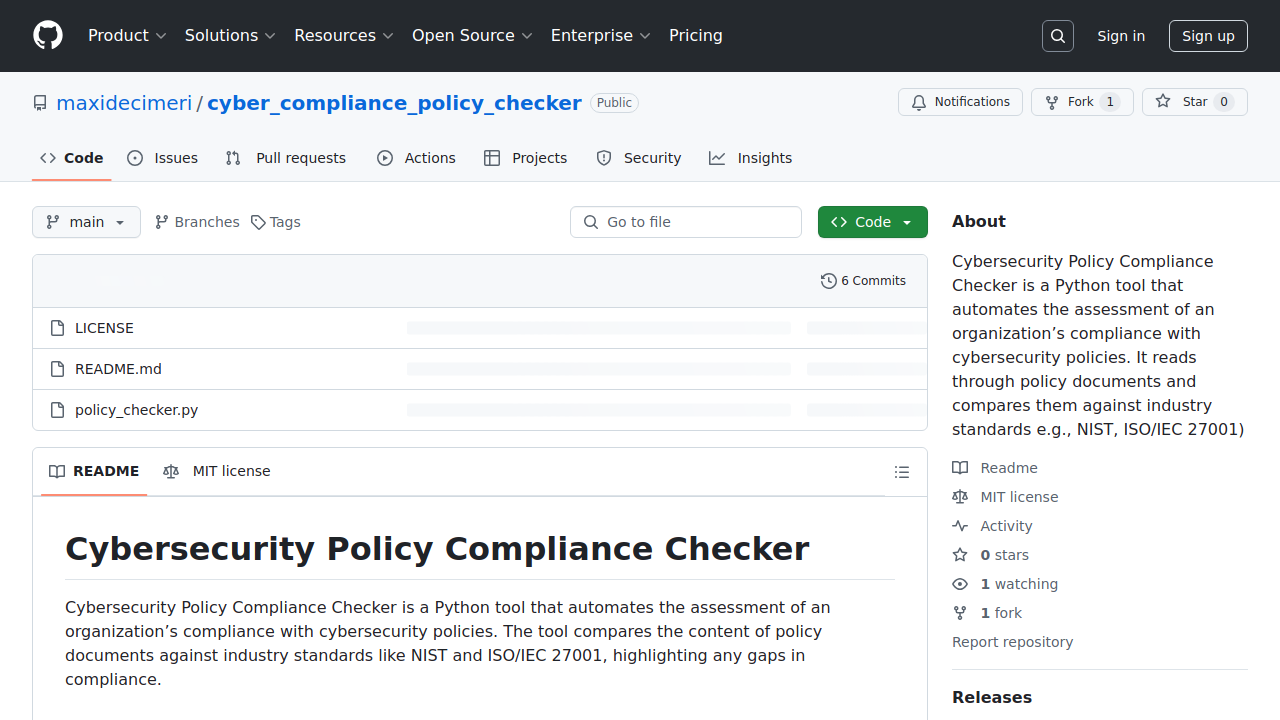This screenshot has width=1280, height=720.
Task: Expand the Resources menu
Action: coord(344,36)
